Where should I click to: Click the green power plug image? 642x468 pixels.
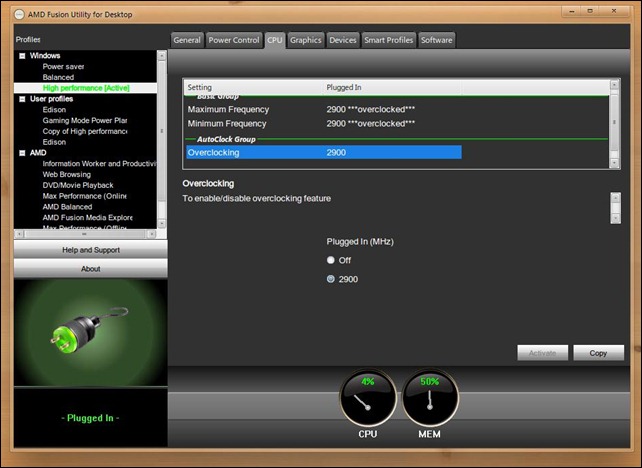click(x=89, y=330)
